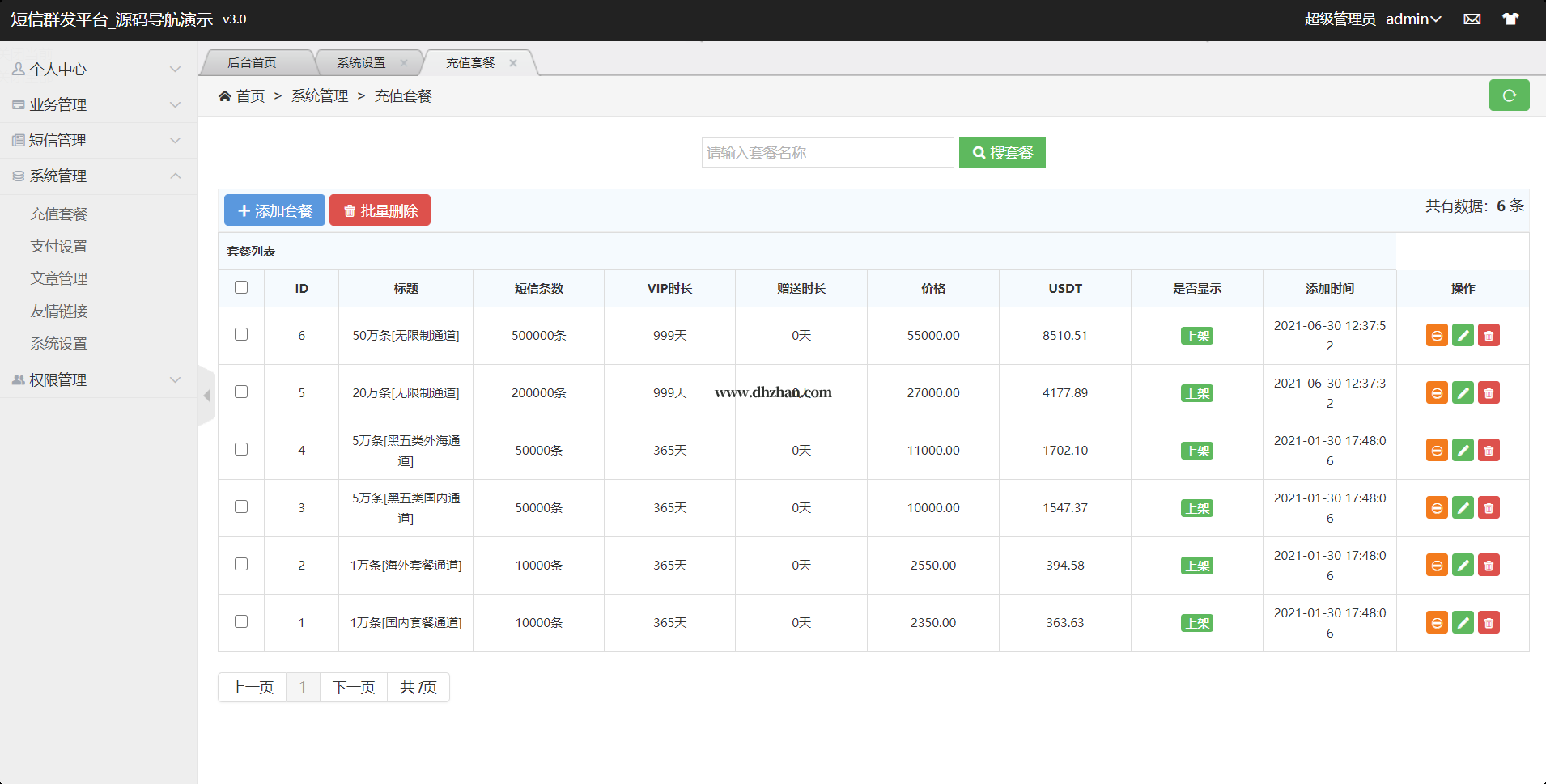
Task: Open the admin user dropdown
Action: [1412, 19]
